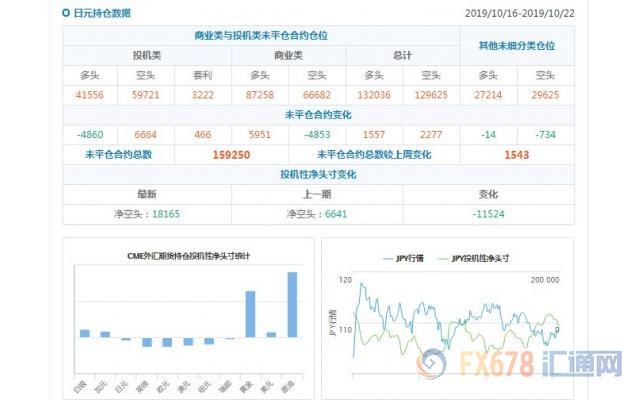
Task: Click the 未平仓合约变化 row header
Action: click(318, 115)
